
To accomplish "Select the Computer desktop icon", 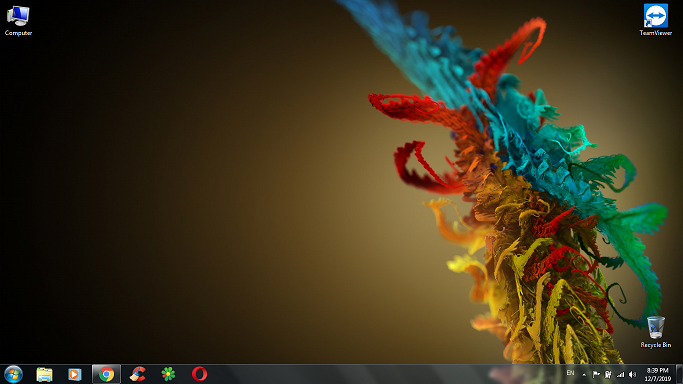I will point(18,20).
